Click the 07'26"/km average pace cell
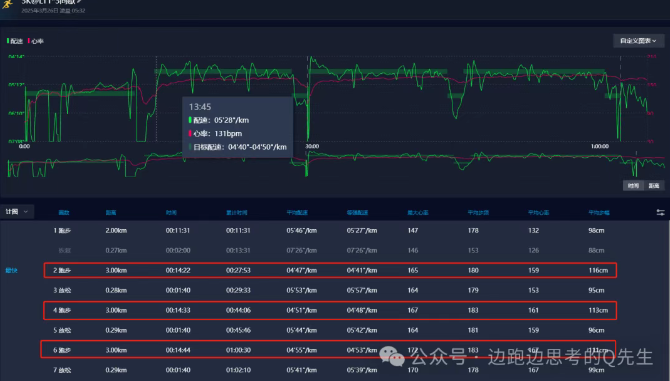Screen dimensions: 670x381 click(x=302, y=250)
